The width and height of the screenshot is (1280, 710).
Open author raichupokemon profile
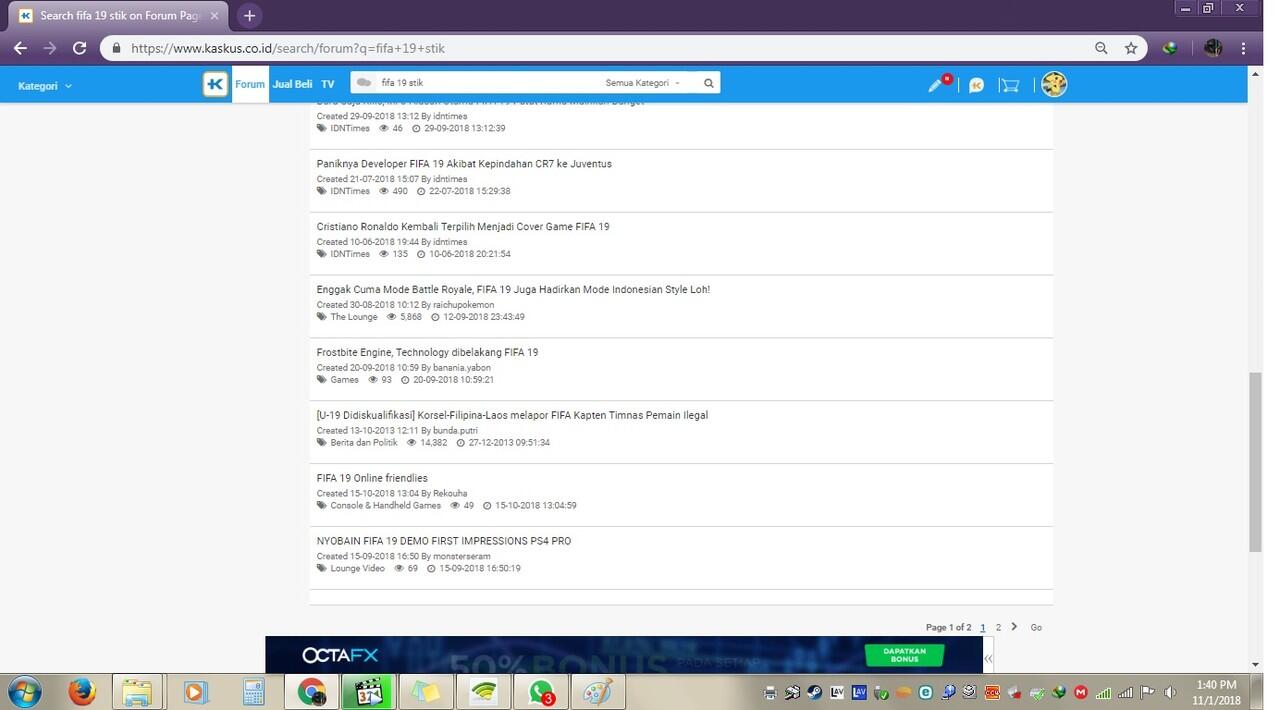click(463, 305)
